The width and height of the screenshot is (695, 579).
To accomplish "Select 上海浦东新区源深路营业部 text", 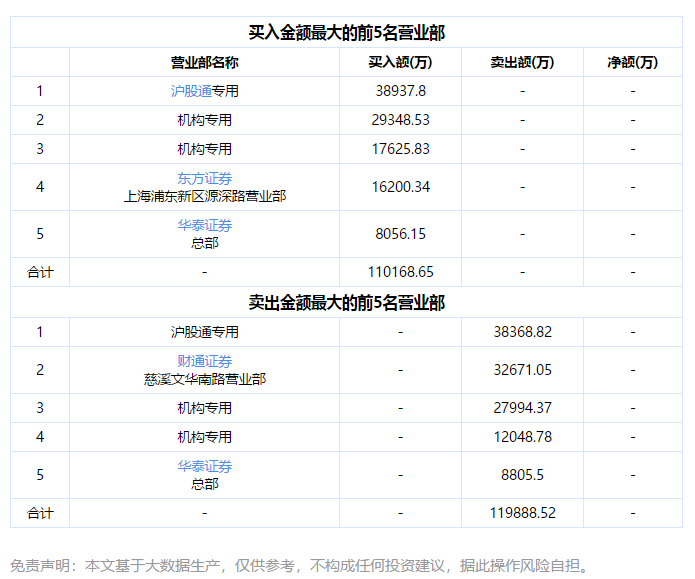I will pos(205,196).
